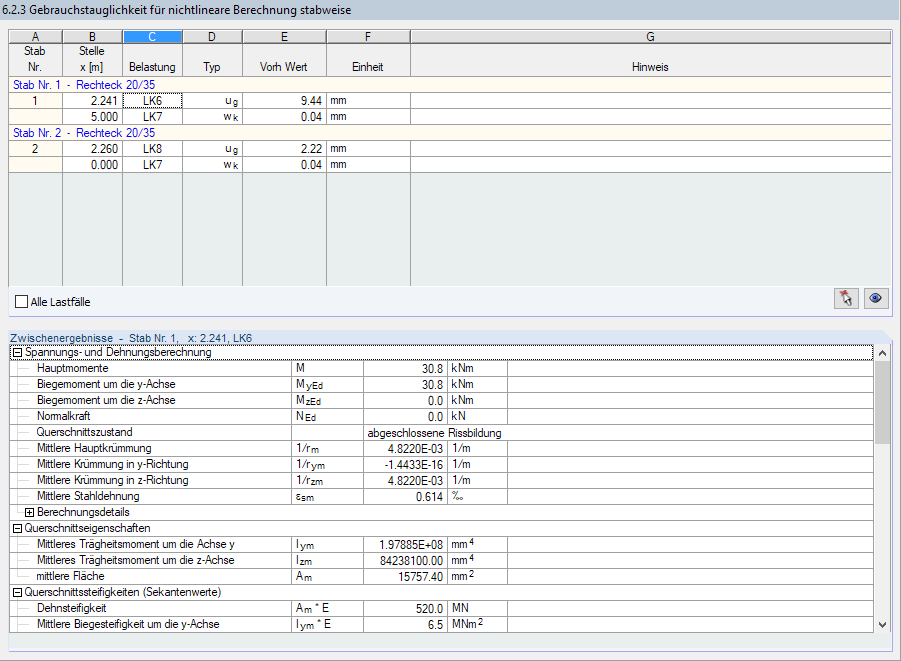Select column header A

(35, 37)
